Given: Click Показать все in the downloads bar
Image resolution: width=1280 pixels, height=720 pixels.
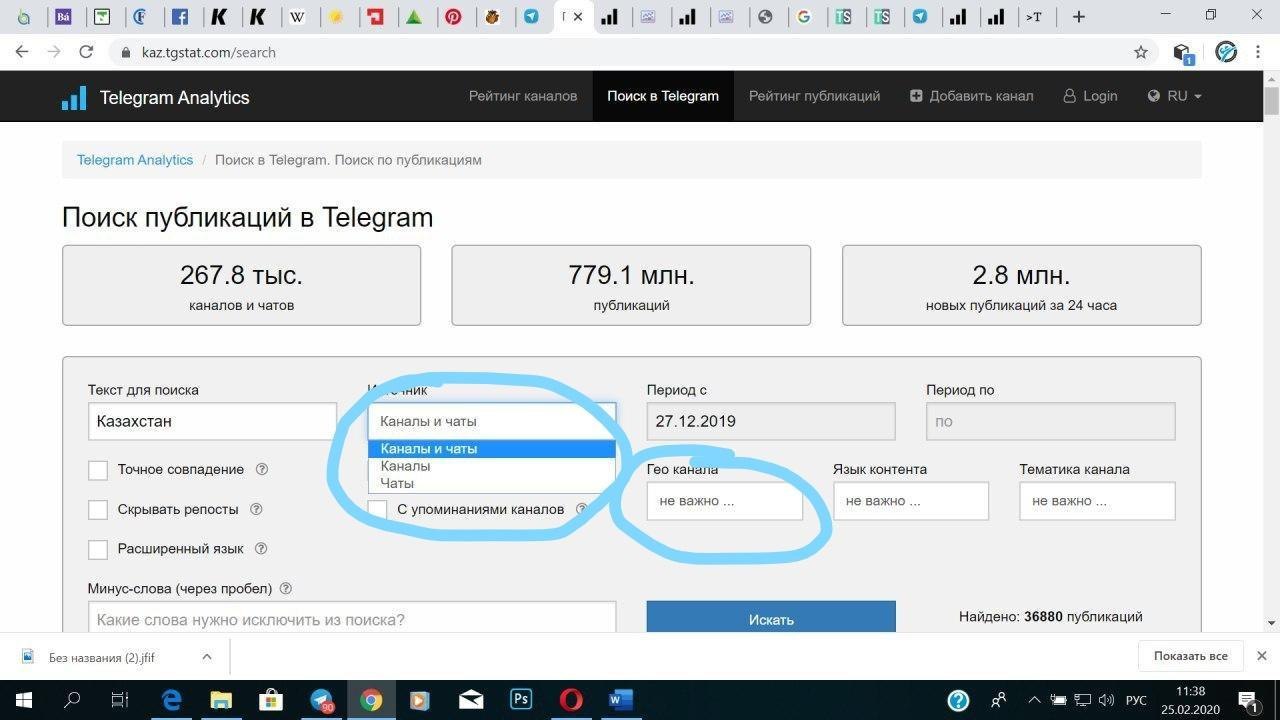Looking at the screenshot, I should coord(1190,656).
